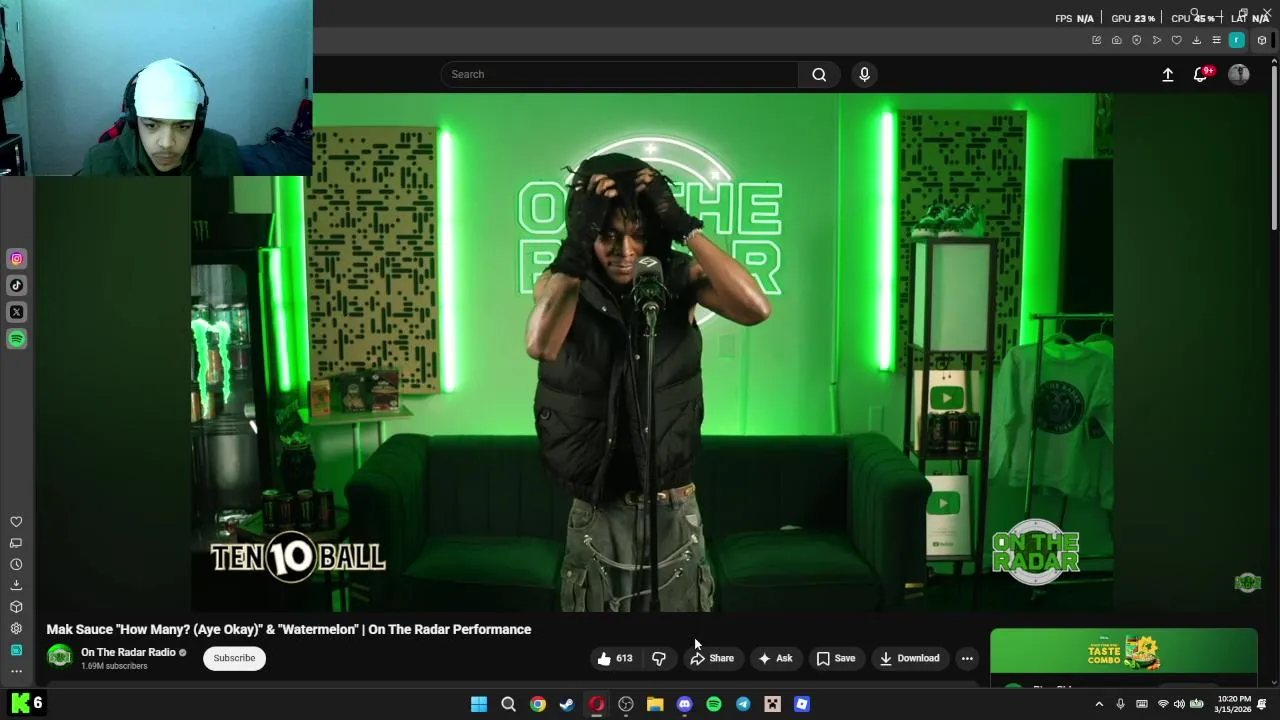
Task: Open Instagram in the Opera sidebar
Action: point(17,259)
